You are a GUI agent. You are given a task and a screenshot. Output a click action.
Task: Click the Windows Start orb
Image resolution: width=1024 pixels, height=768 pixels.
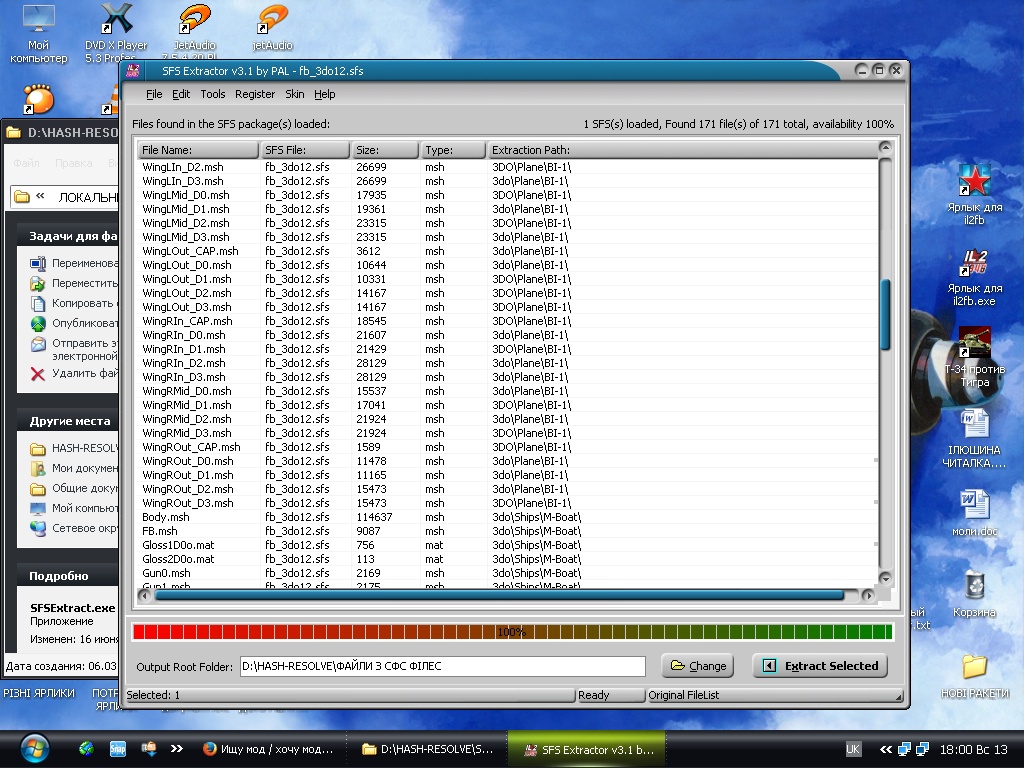click(34, 749)
